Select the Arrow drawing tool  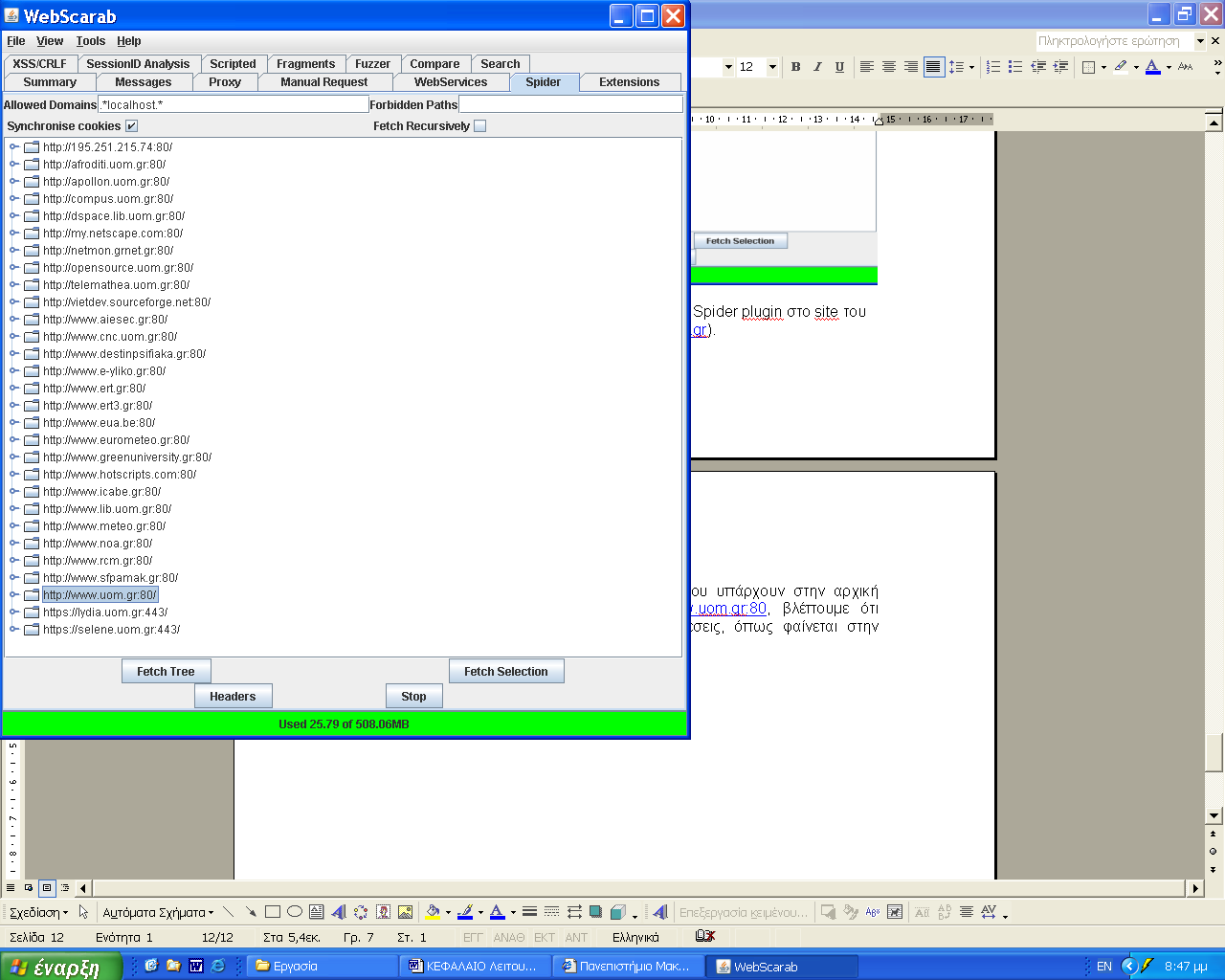pos(250,912)
